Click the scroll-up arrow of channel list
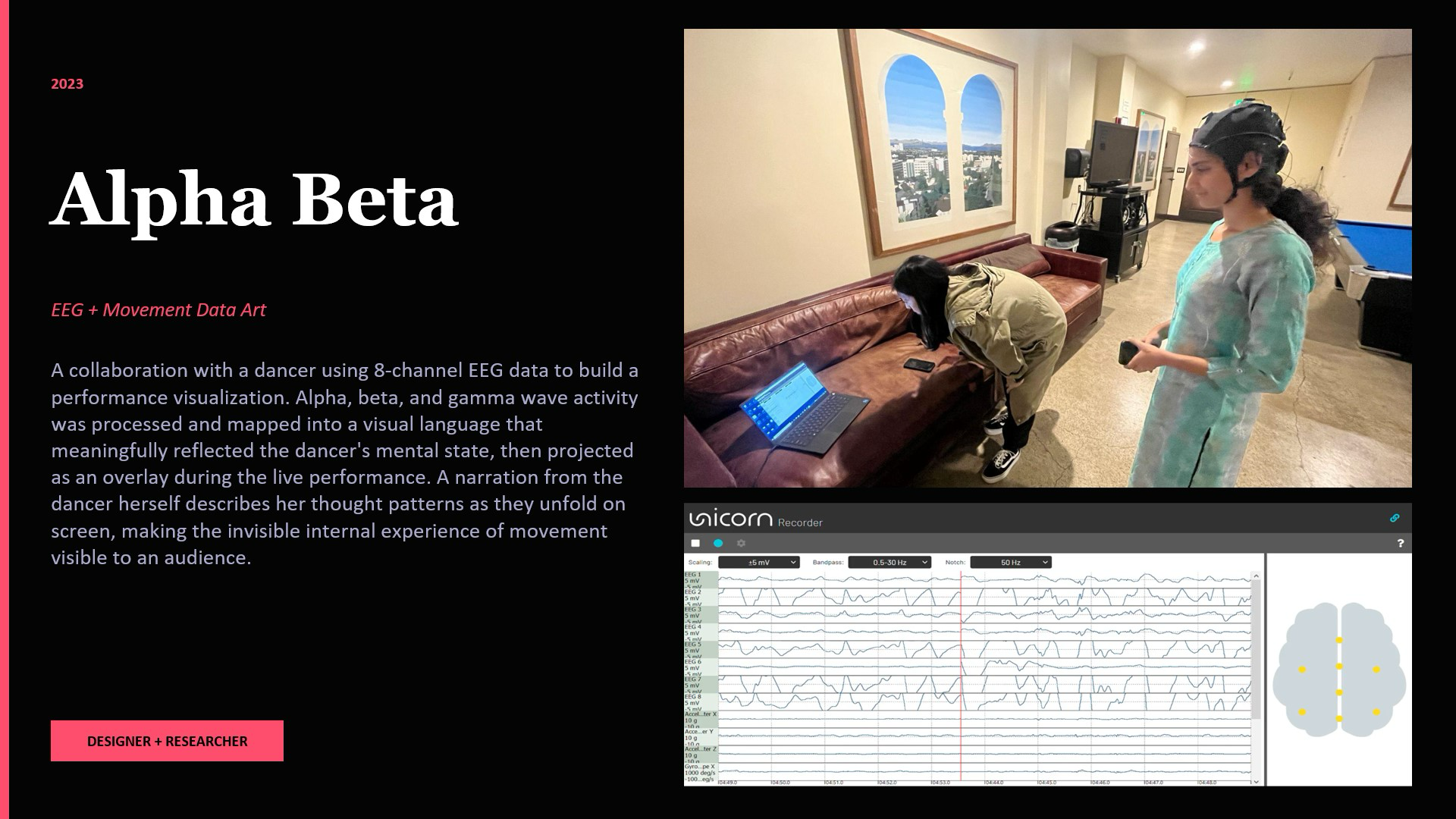This screenshot has width=1456, height=819. [1256, 576]
